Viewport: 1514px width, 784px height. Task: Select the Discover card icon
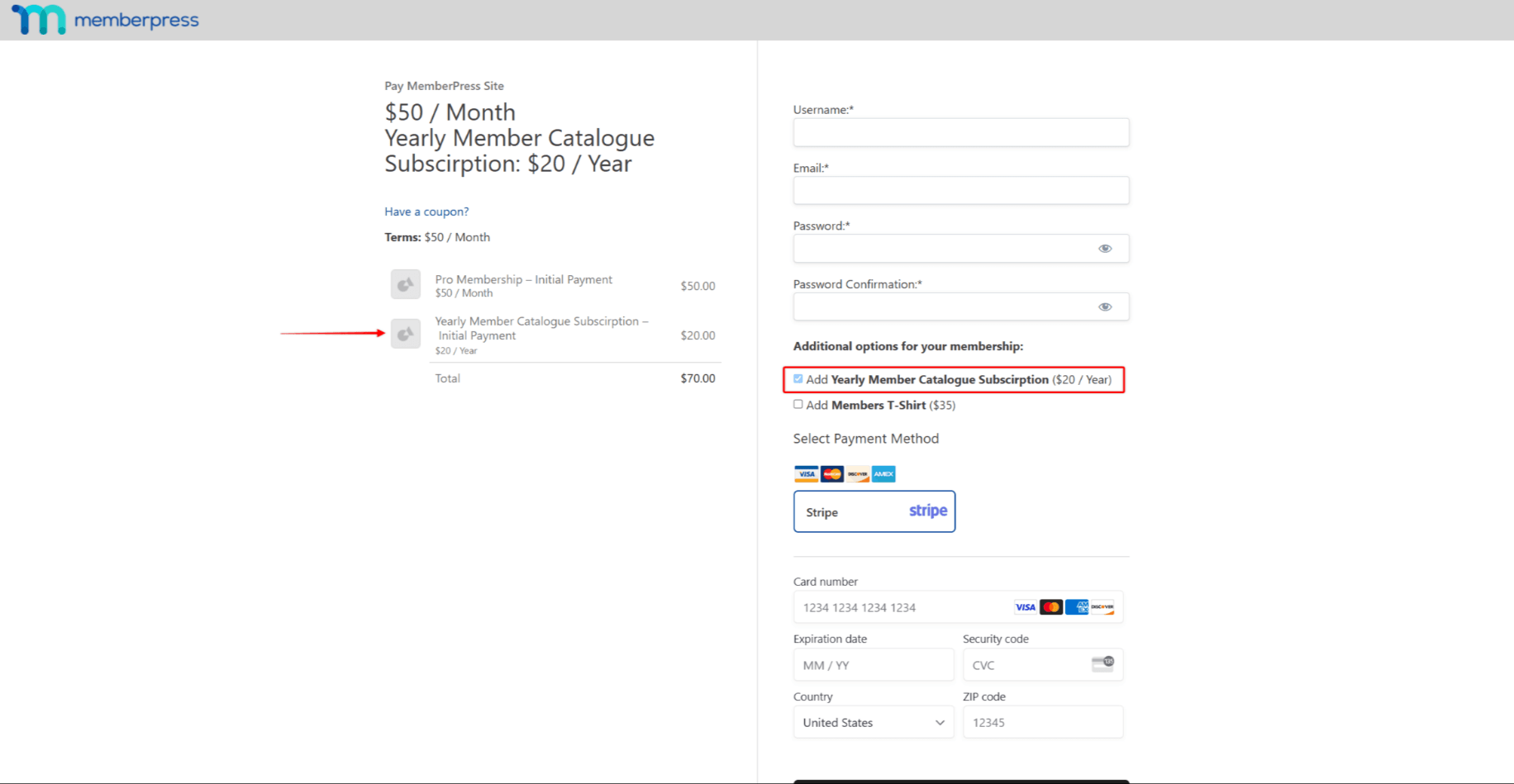click(857, 473)
